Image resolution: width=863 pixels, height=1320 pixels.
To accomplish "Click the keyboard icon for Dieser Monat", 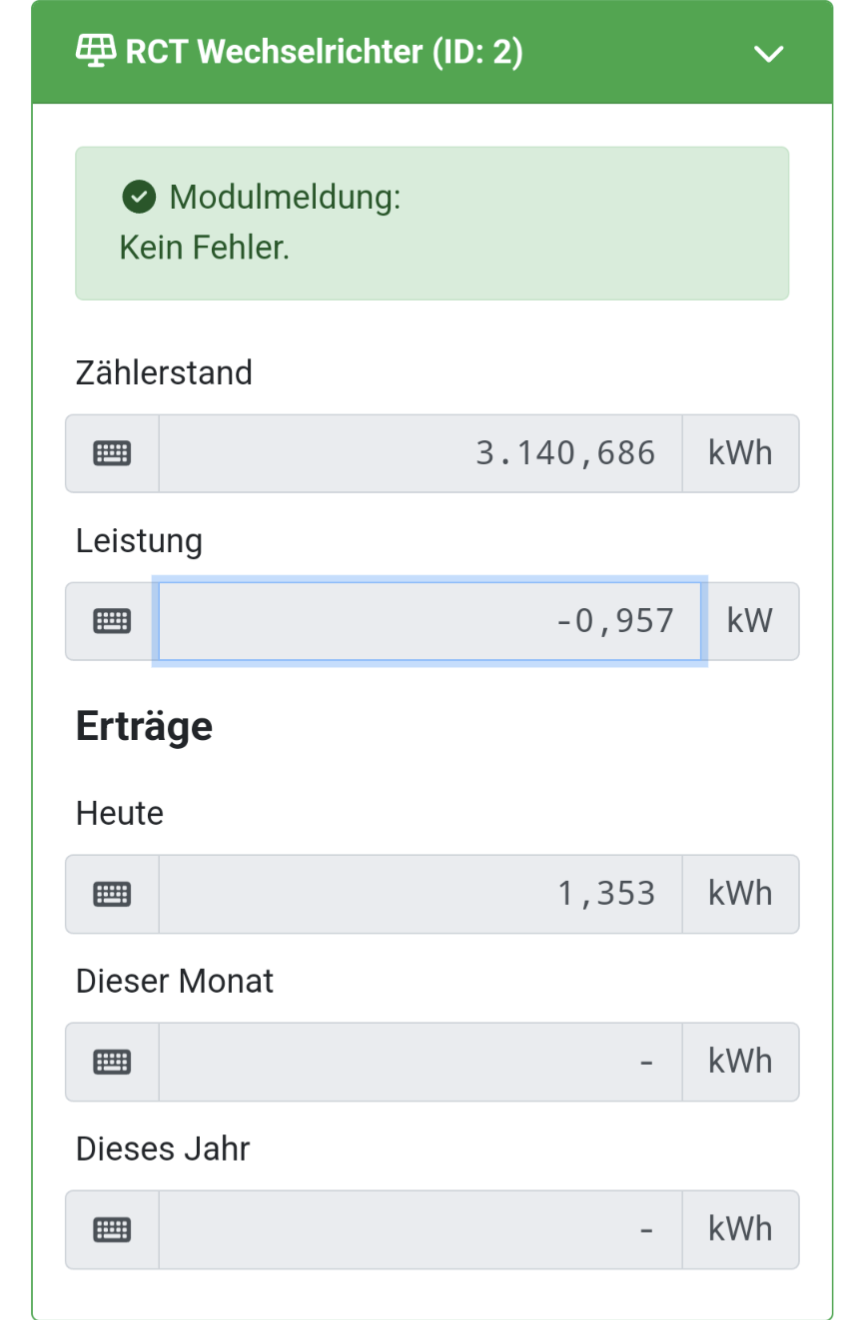I will 112,1062.
